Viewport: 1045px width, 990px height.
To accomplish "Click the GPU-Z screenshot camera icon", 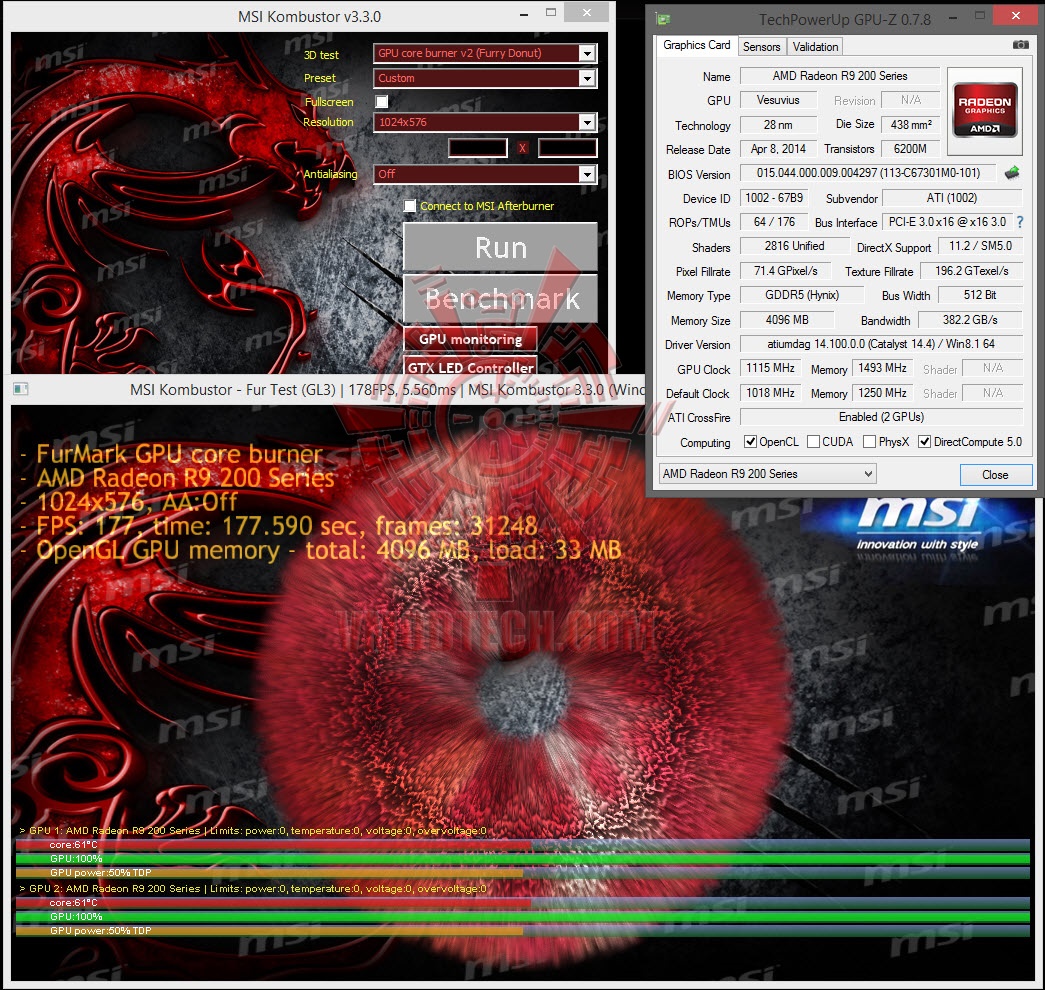I will click(1020, 45).
